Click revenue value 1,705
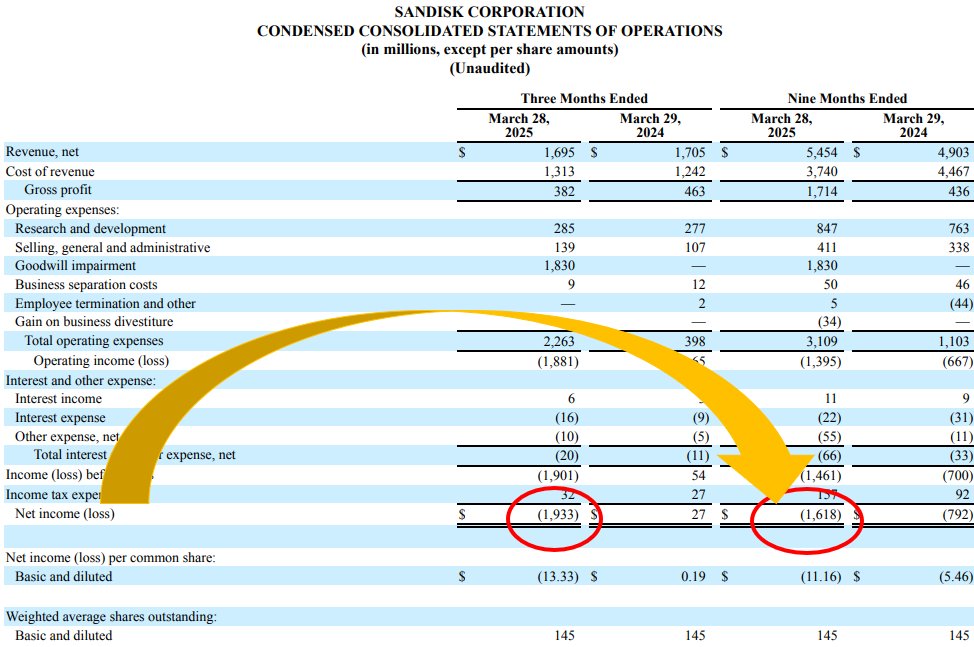Screen dimensions: 974x647 (690, 153)
